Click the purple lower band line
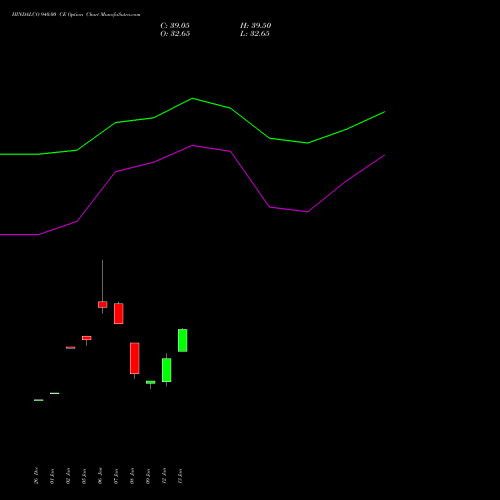This screenshot has height=500, width=500. 192,146
